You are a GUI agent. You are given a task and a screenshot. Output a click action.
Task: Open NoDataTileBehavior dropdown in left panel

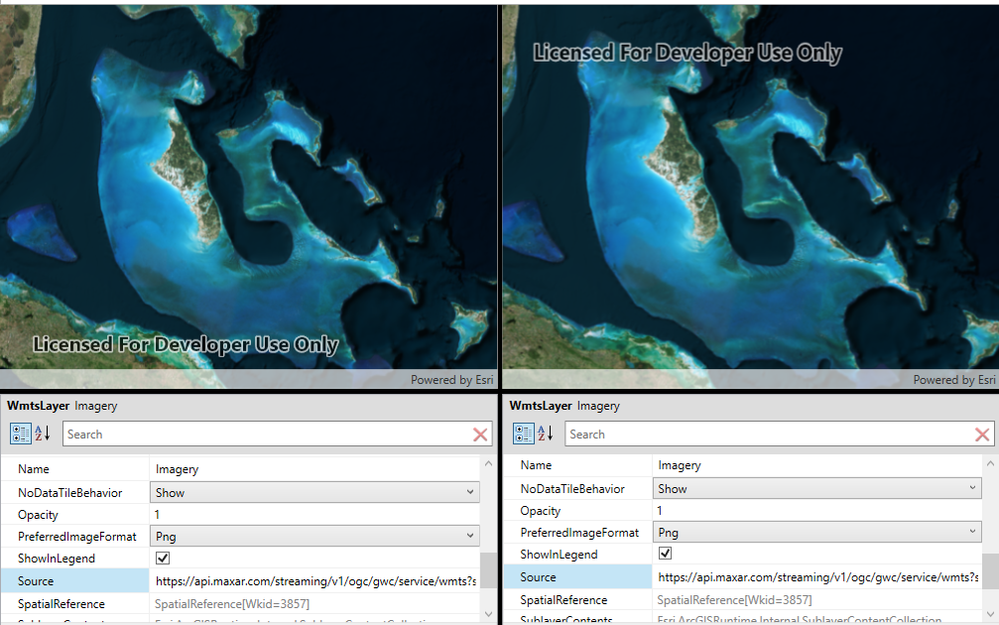click(x=315, y=492)
